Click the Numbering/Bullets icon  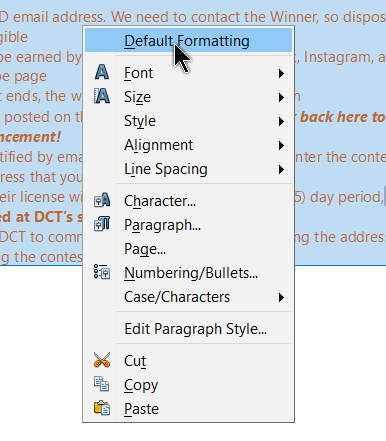pos(102,272)
